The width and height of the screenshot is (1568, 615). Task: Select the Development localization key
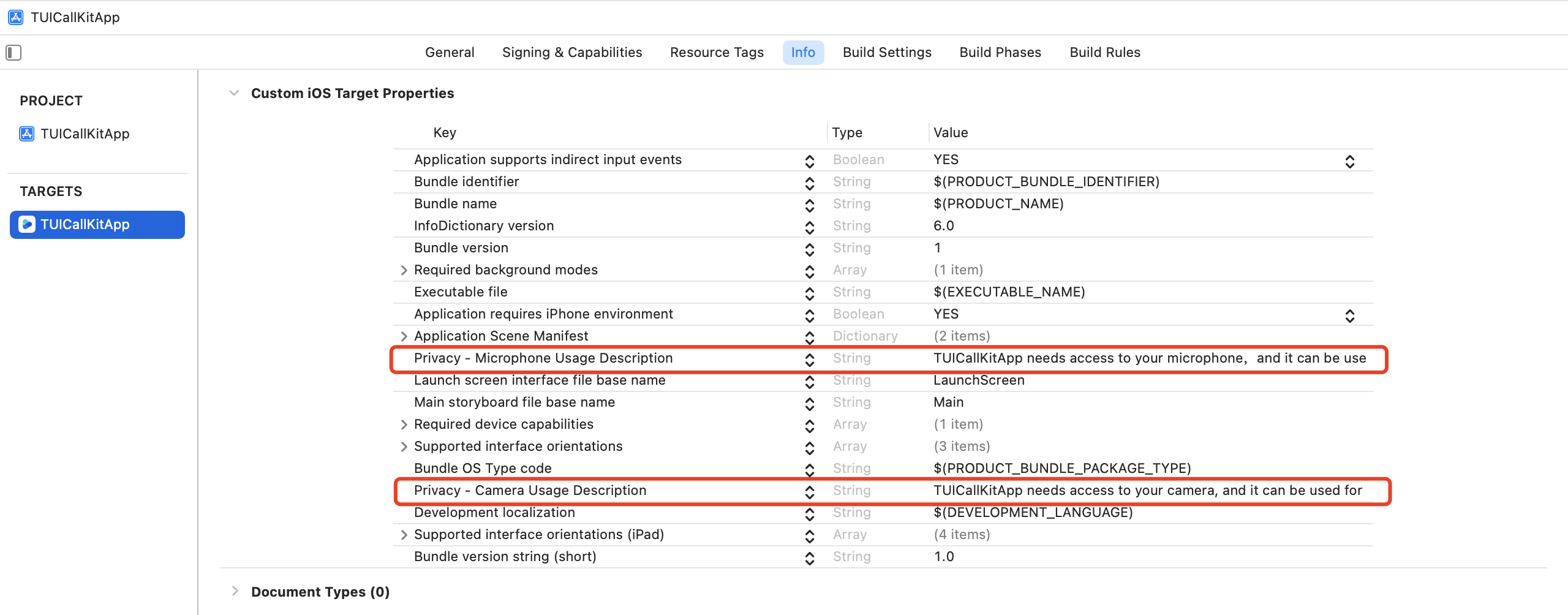494,513
